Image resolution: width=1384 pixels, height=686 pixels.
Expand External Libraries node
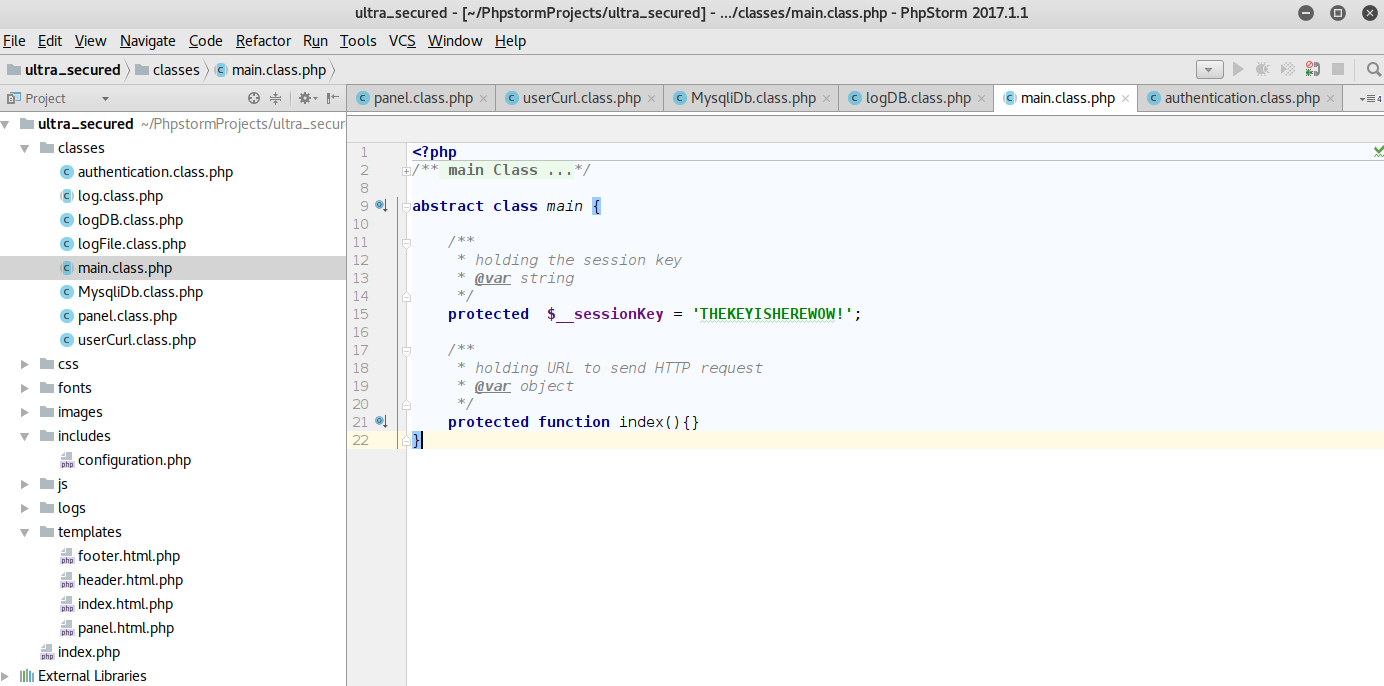pyautogui.click(x=6, y=676)
